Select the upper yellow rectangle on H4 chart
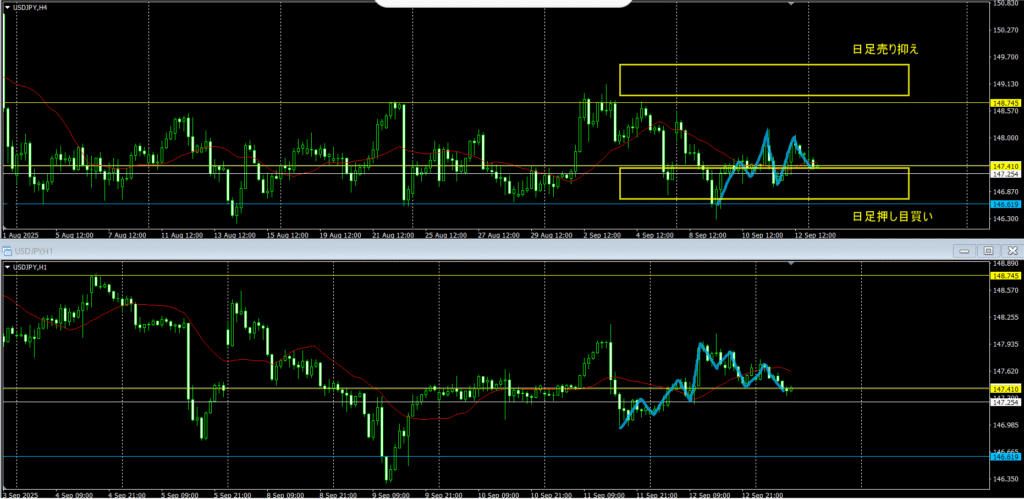 pos(763,65)
